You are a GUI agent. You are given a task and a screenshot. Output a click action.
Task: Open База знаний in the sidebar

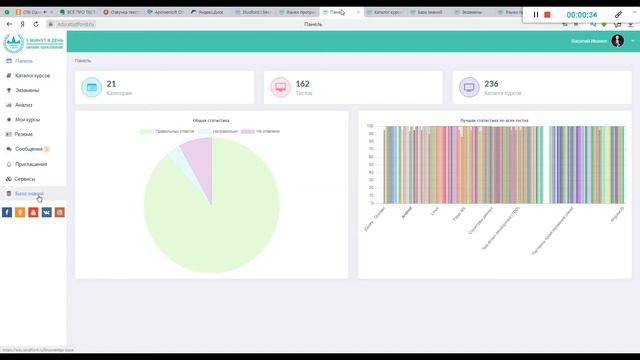click(x=29, y=193)
